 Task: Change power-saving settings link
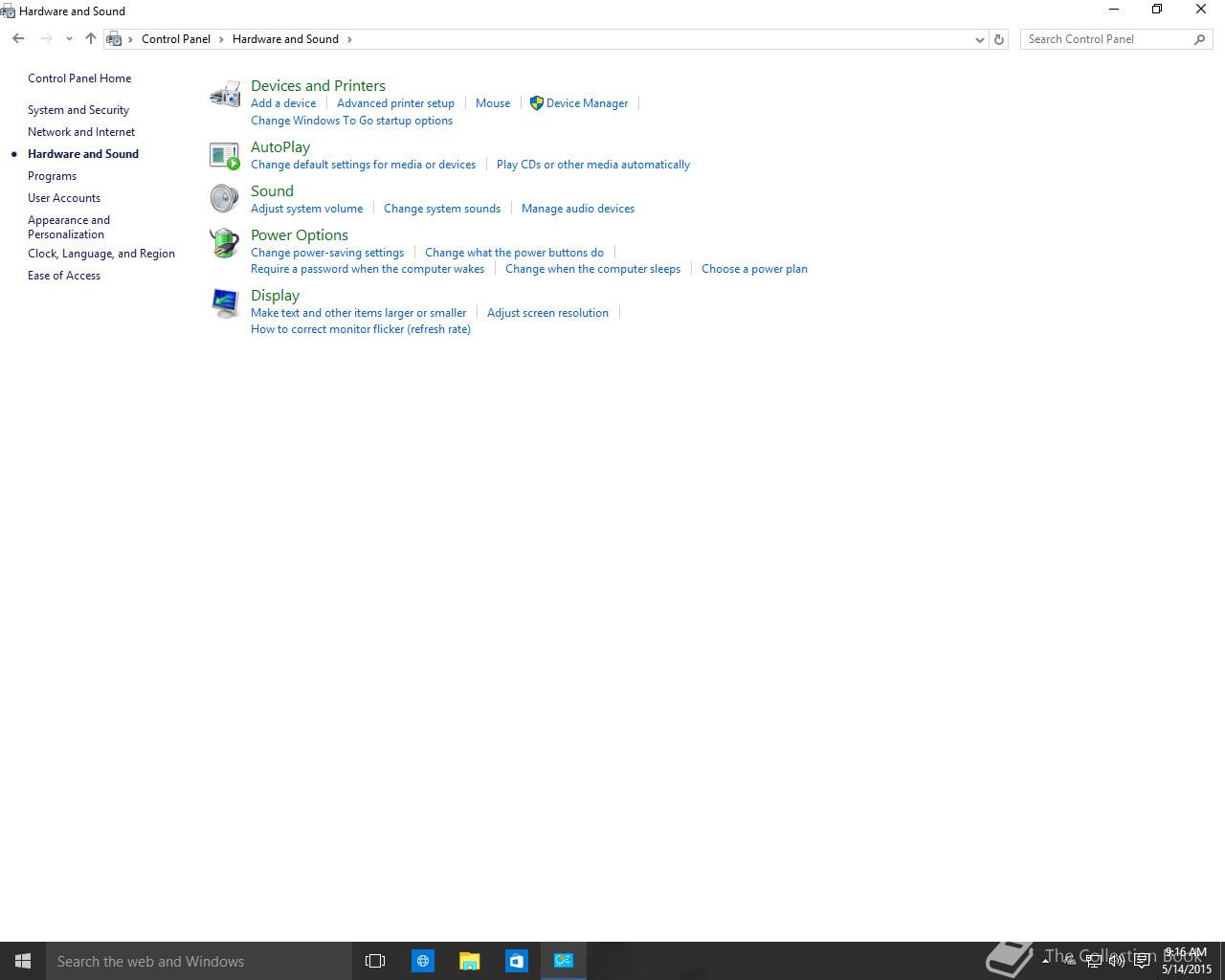(327, 253)
